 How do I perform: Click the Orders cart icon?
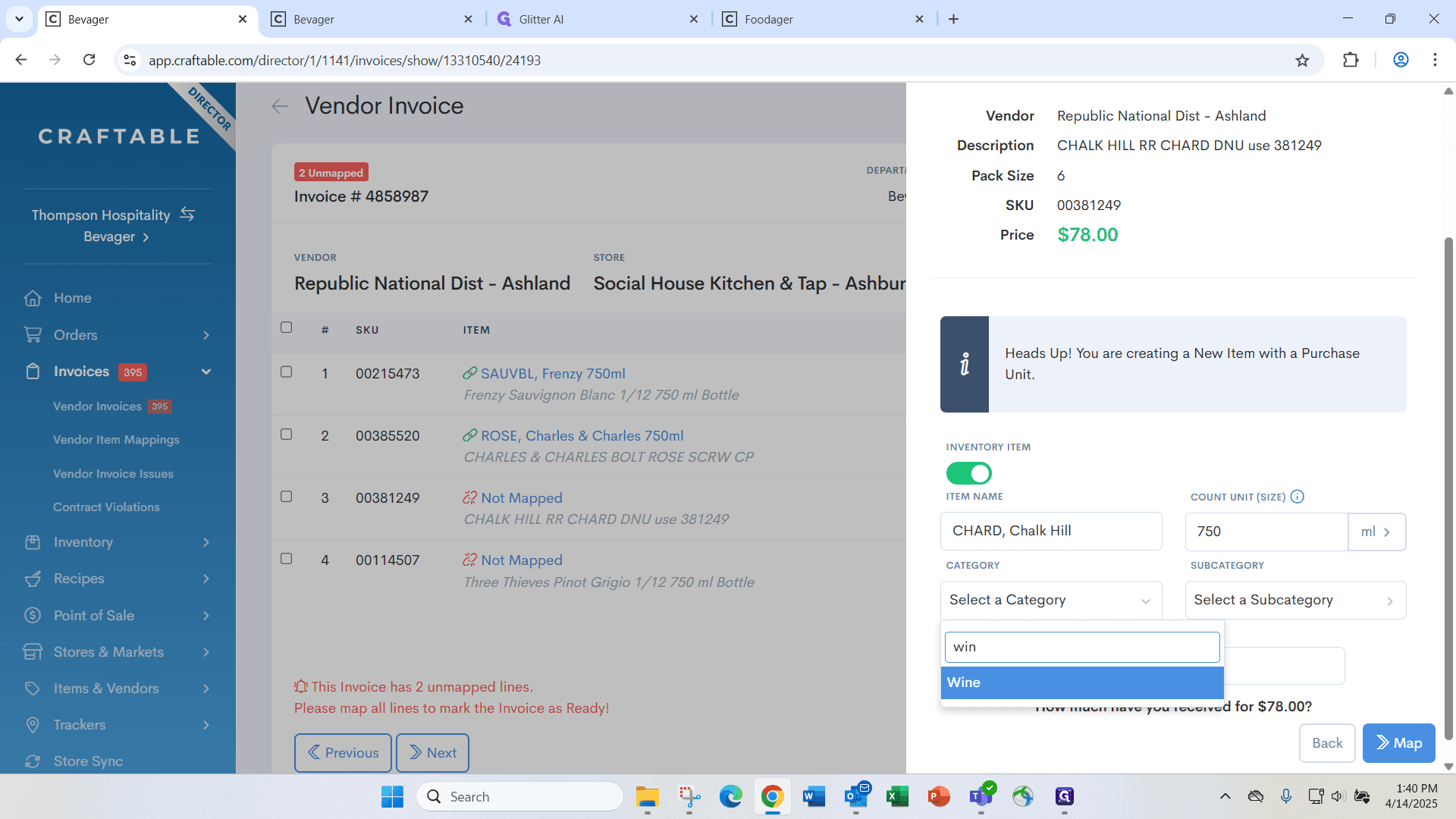tap(33, 334)
